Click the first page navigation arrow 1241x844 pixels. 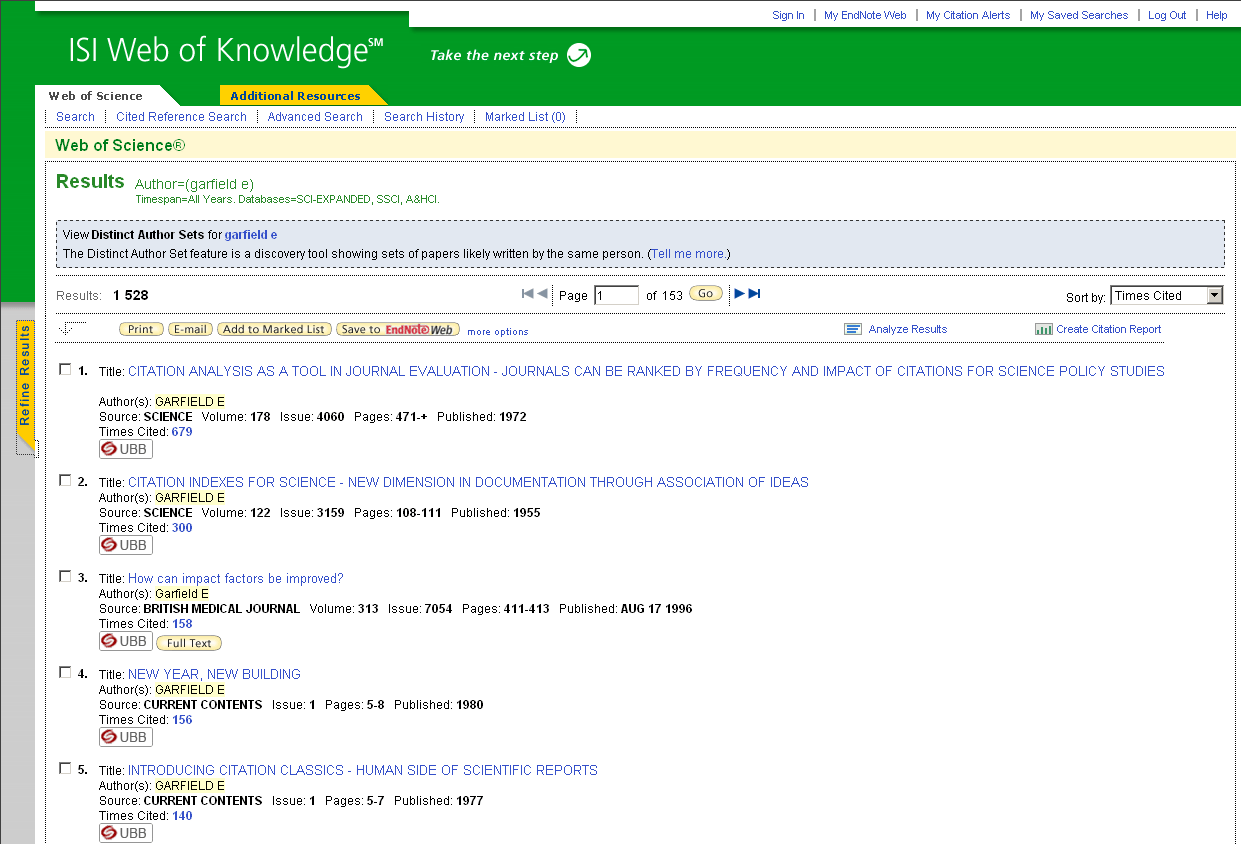click(x=527, y=293)
